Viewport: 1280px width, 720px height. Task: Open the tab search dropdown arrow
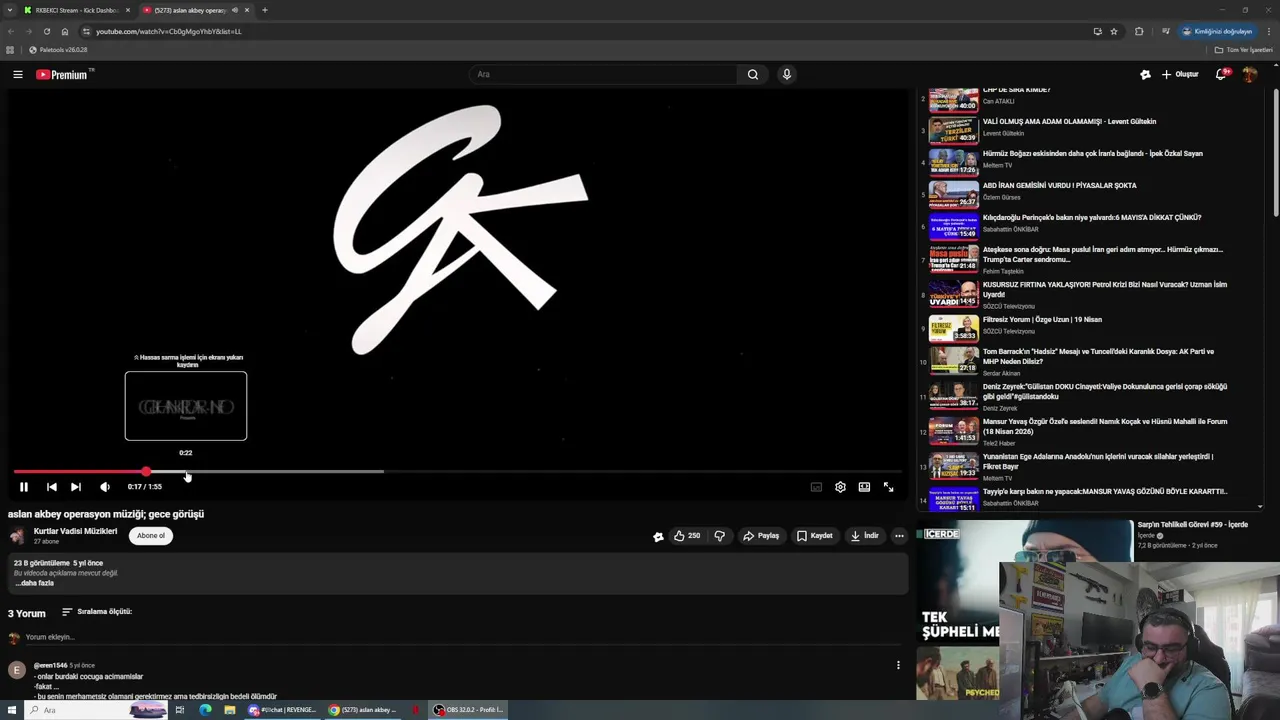(10, 10)
